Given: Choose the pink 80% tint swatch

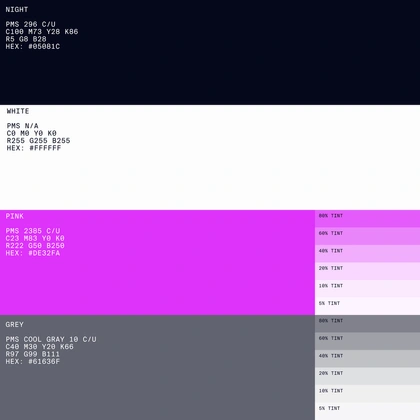Looking at the screenshot, I should click(367, 219).
